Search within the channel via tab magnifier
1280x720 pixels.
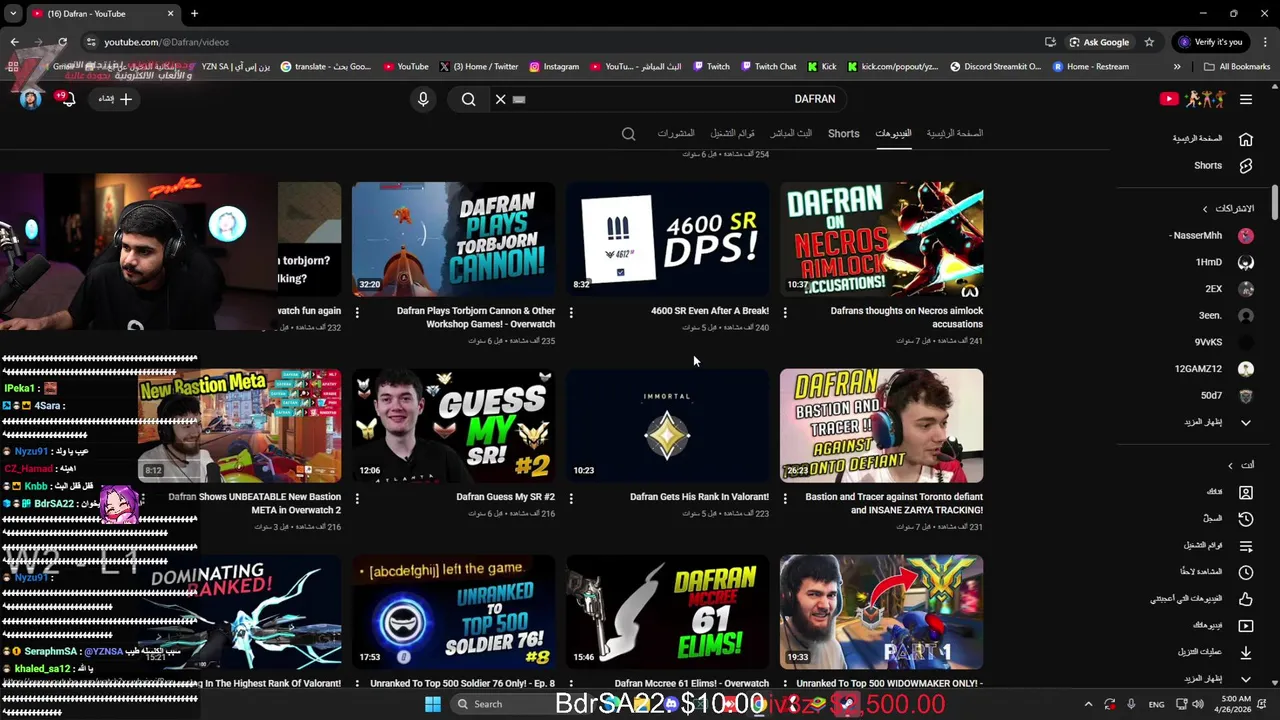click(x=628, y=134)
